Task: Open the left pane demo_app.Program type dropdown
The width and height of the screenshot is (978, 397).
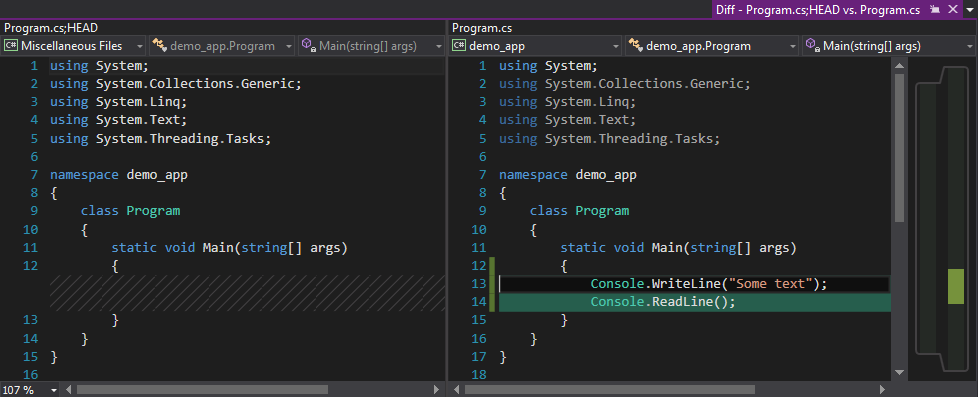Action: (223, 46)
